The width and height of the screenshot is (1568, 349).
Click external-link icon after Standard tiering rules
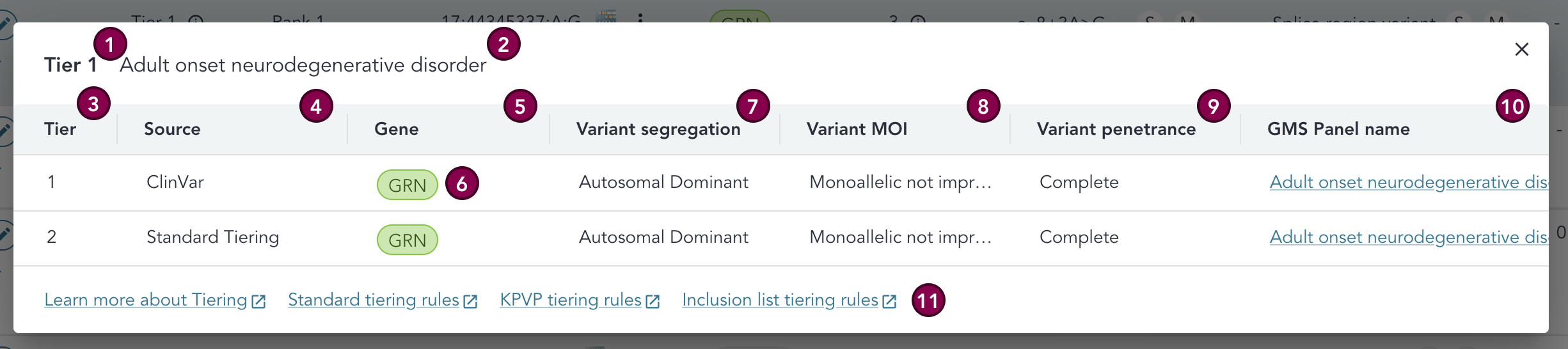click(470, 302)
